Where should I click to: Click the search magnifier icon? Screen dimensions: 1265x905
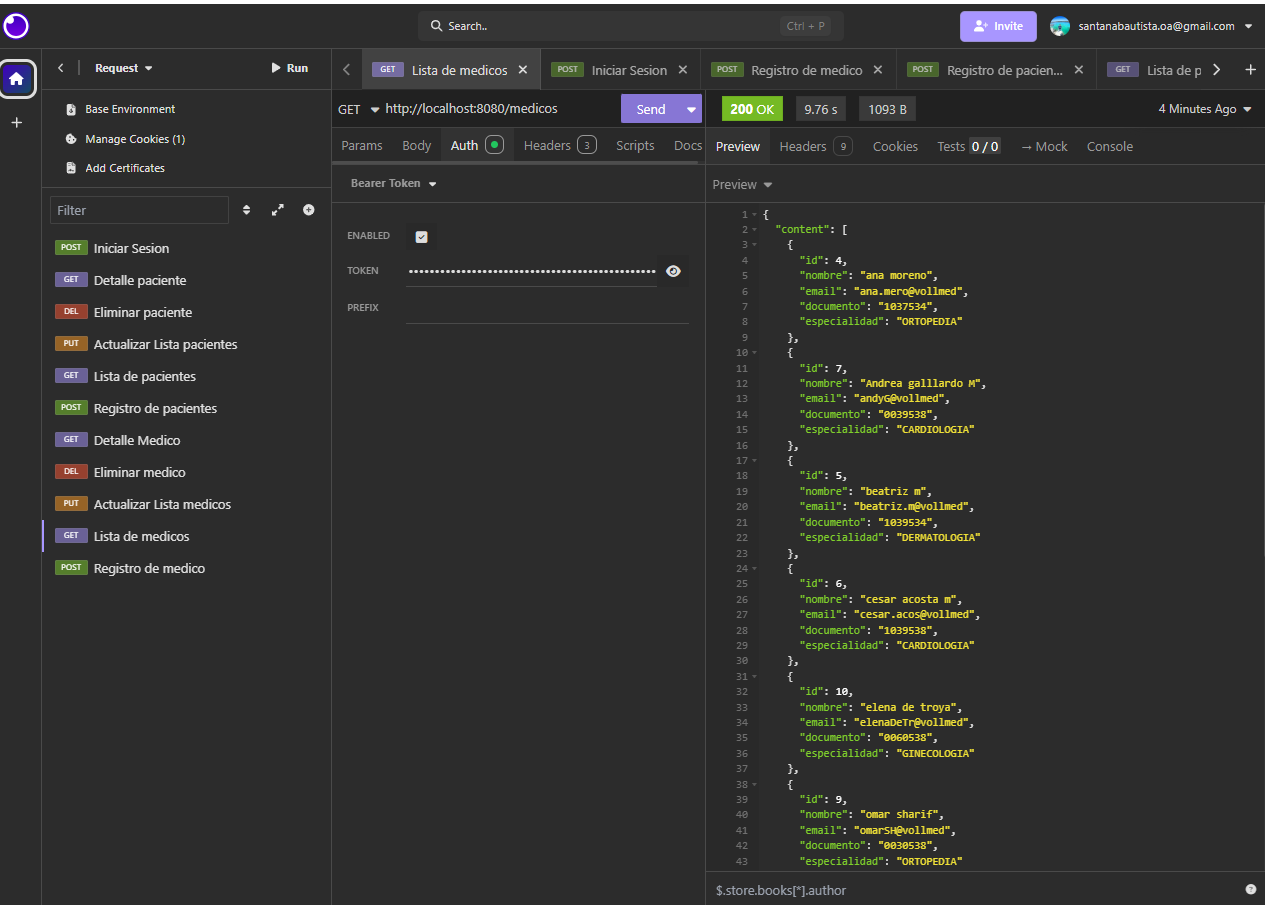437,26
